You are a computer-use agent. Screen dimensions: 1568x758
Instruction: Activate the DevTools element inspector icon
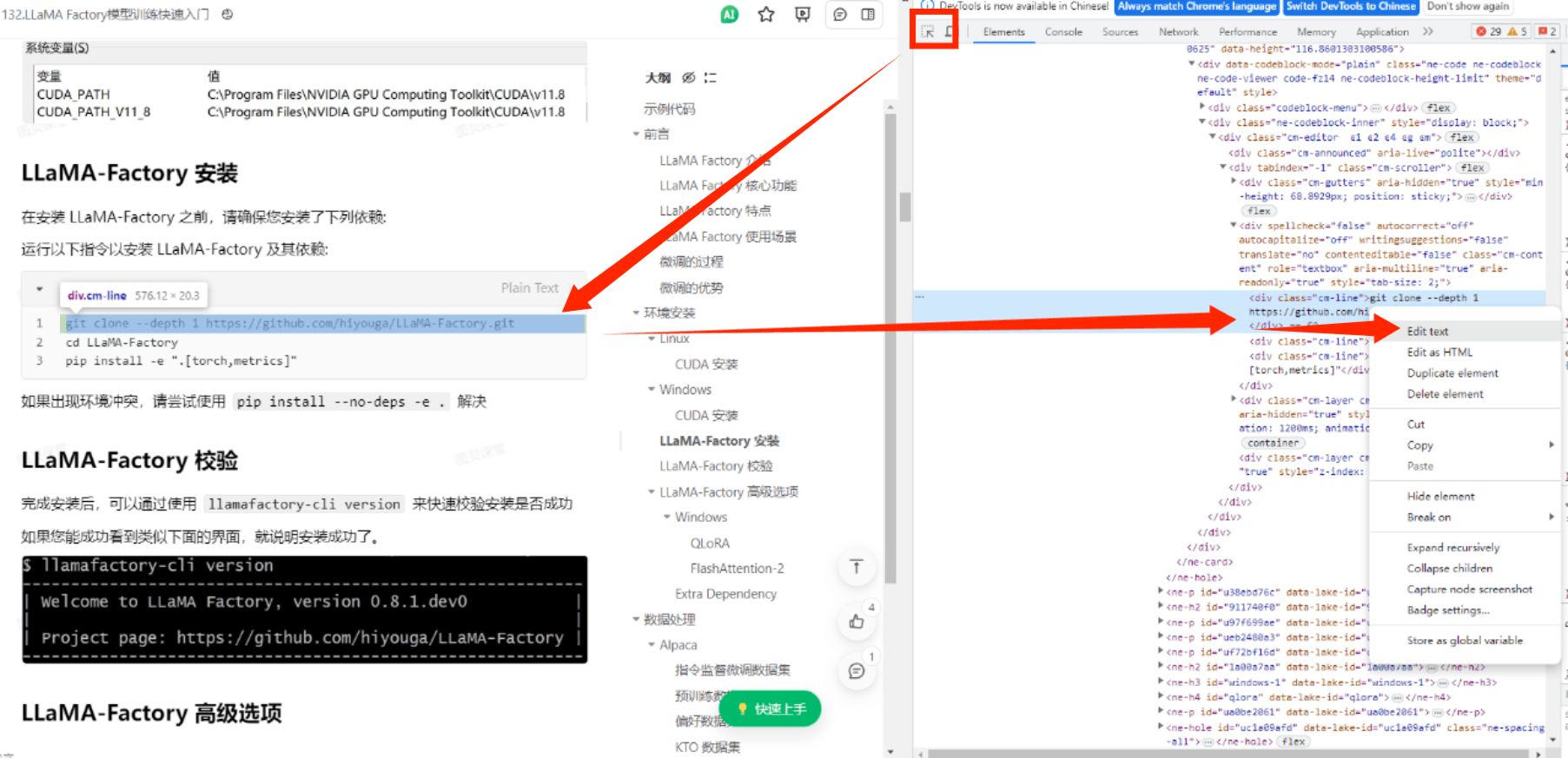[928, 31]
